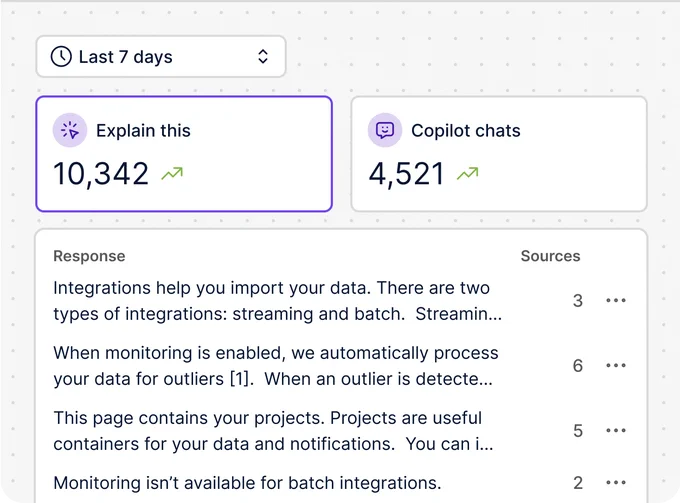Click the Explain this cursor sparkle icon
680x503 pixels.
[70, 130]
